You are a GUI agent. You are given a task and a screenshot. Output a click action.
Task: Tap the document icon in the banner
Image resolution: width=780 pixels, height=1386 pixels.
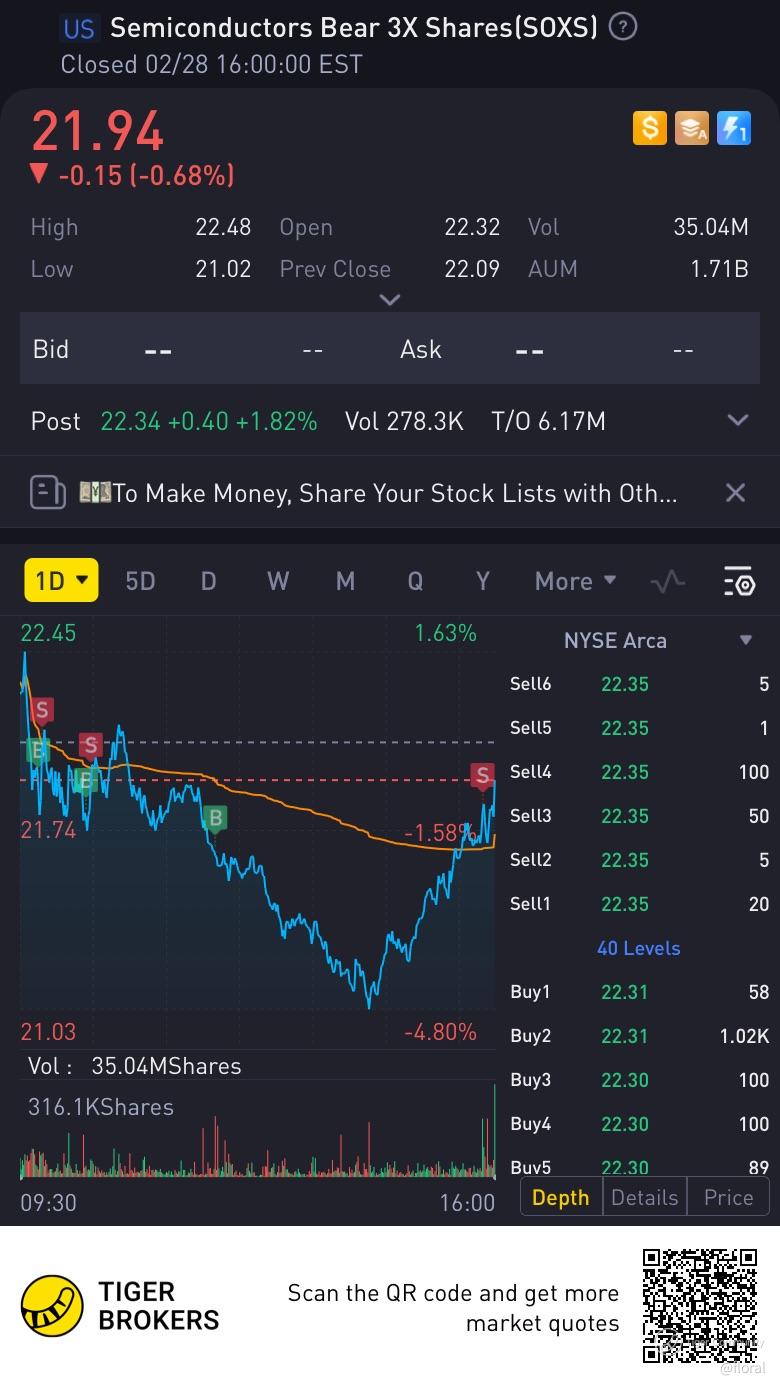tap(47, 492)
